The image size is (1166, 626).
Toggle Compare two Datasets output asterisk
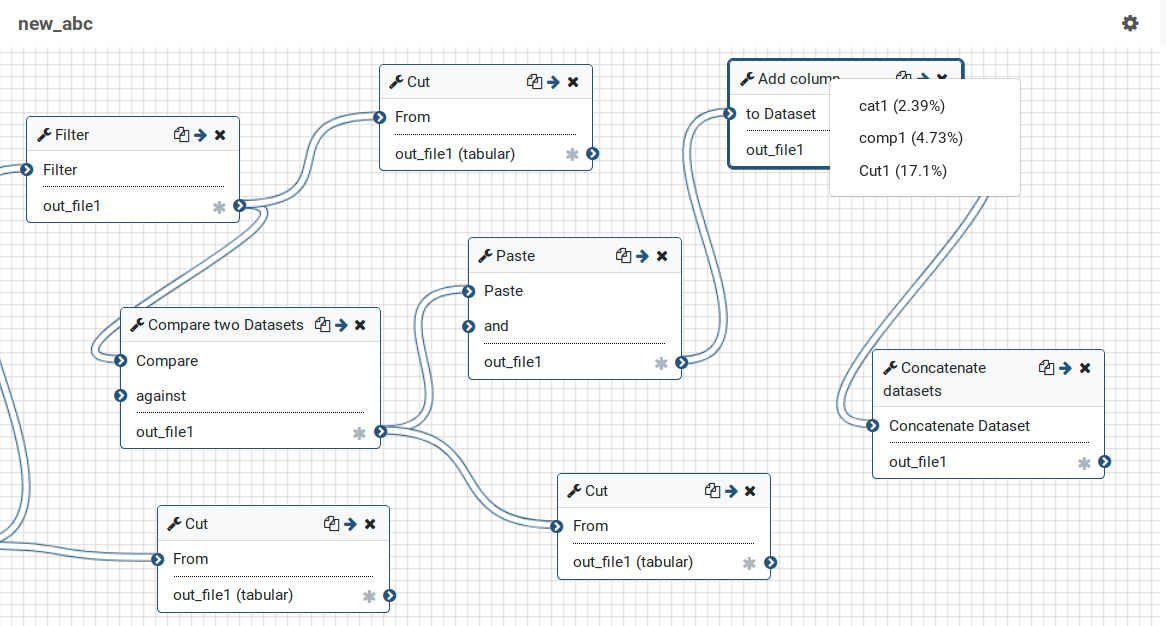359,433
